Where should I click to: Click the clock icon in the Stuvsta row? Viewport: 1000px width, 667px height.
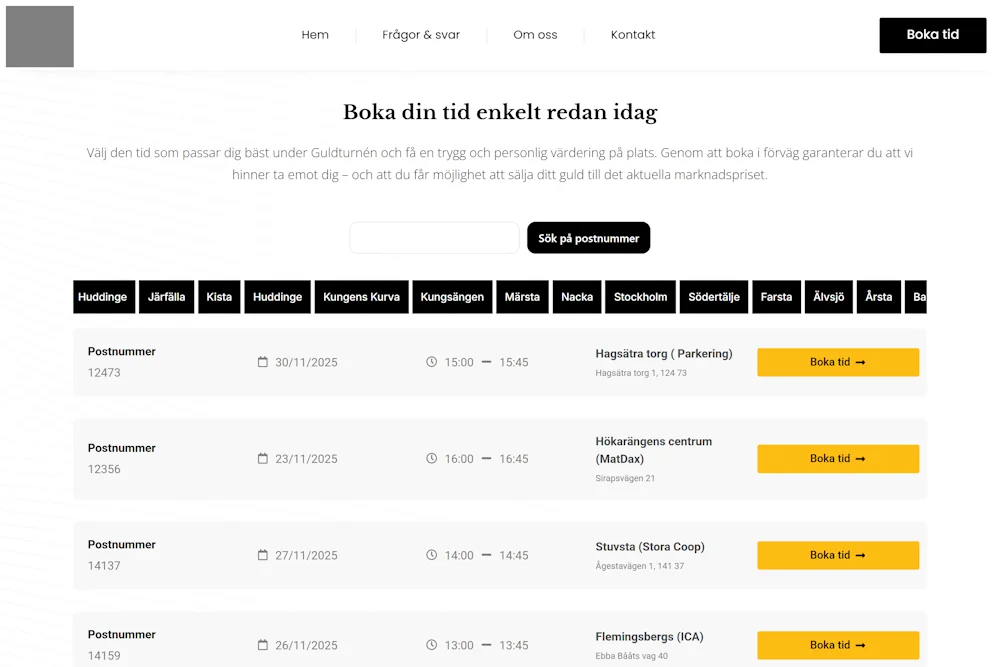[430, 555]
